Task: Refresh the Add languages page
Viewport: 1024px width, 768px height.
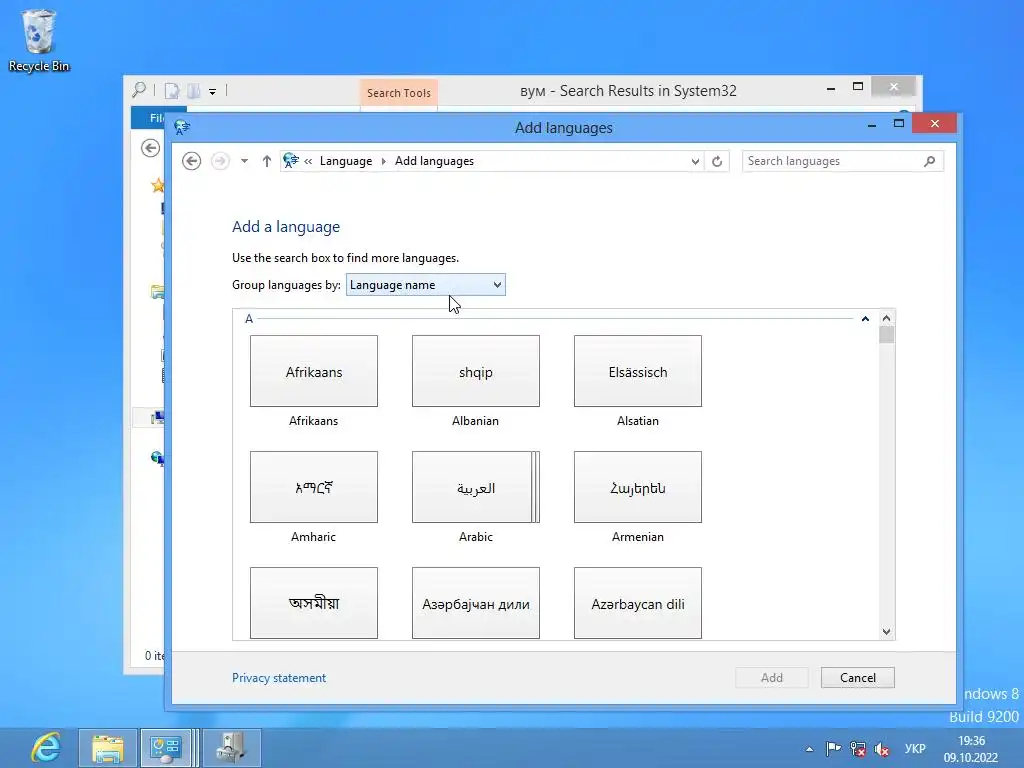Action: (x=717, y=161)
